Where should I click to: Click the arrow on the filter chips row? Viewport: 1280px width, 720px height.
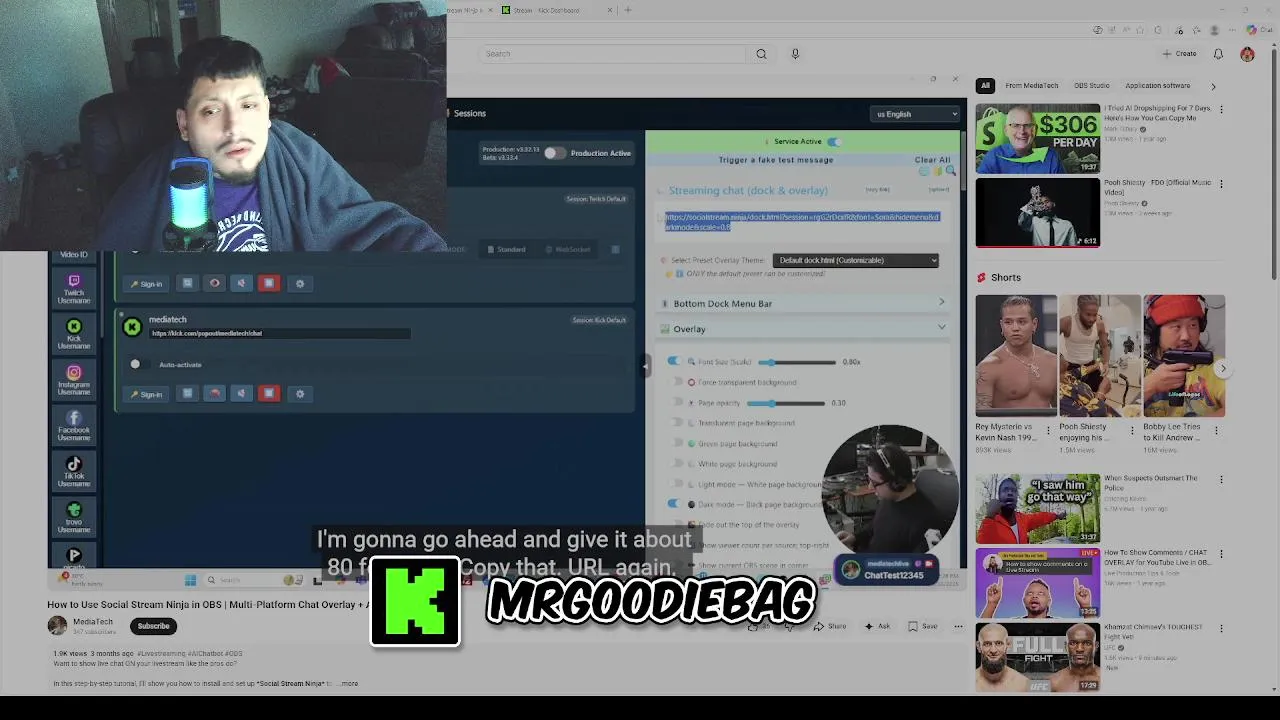[1213, 86]
